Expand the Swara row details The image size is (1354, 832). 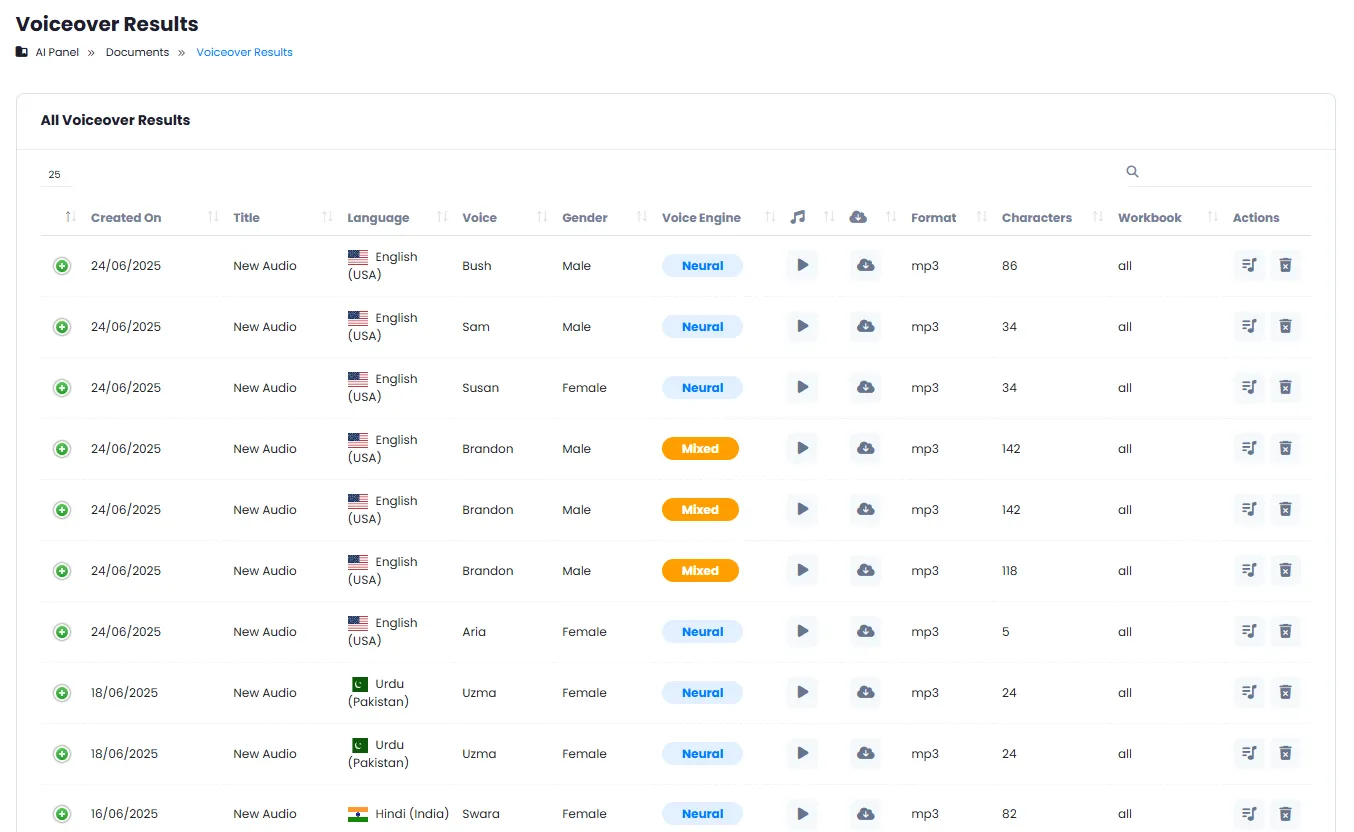pyautogui.click(x=62, y=814)
